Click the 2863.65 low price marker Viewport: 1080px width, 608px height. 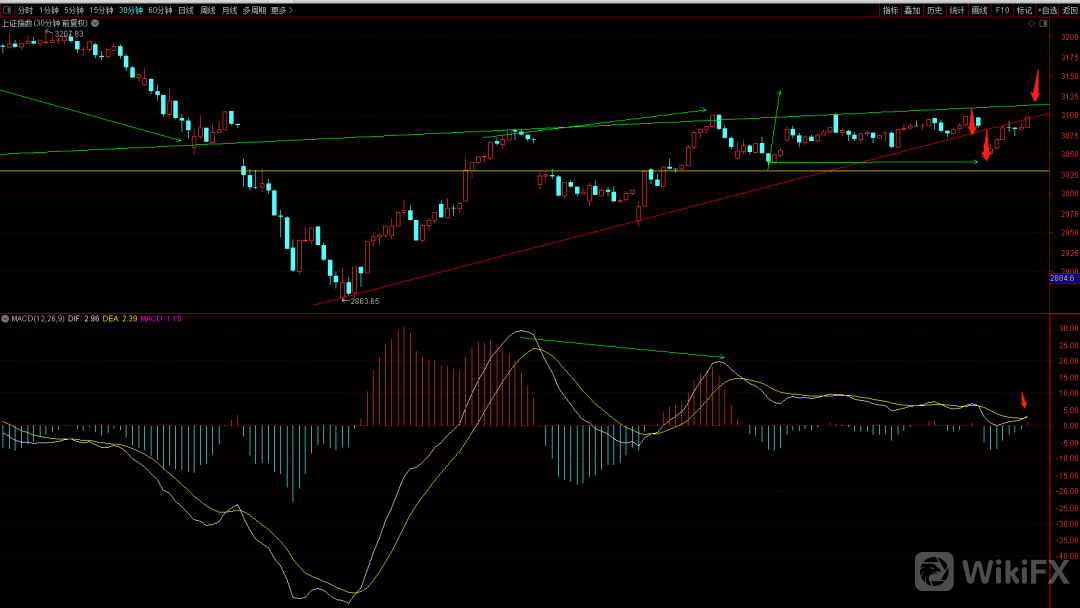[x=362, y=300]
